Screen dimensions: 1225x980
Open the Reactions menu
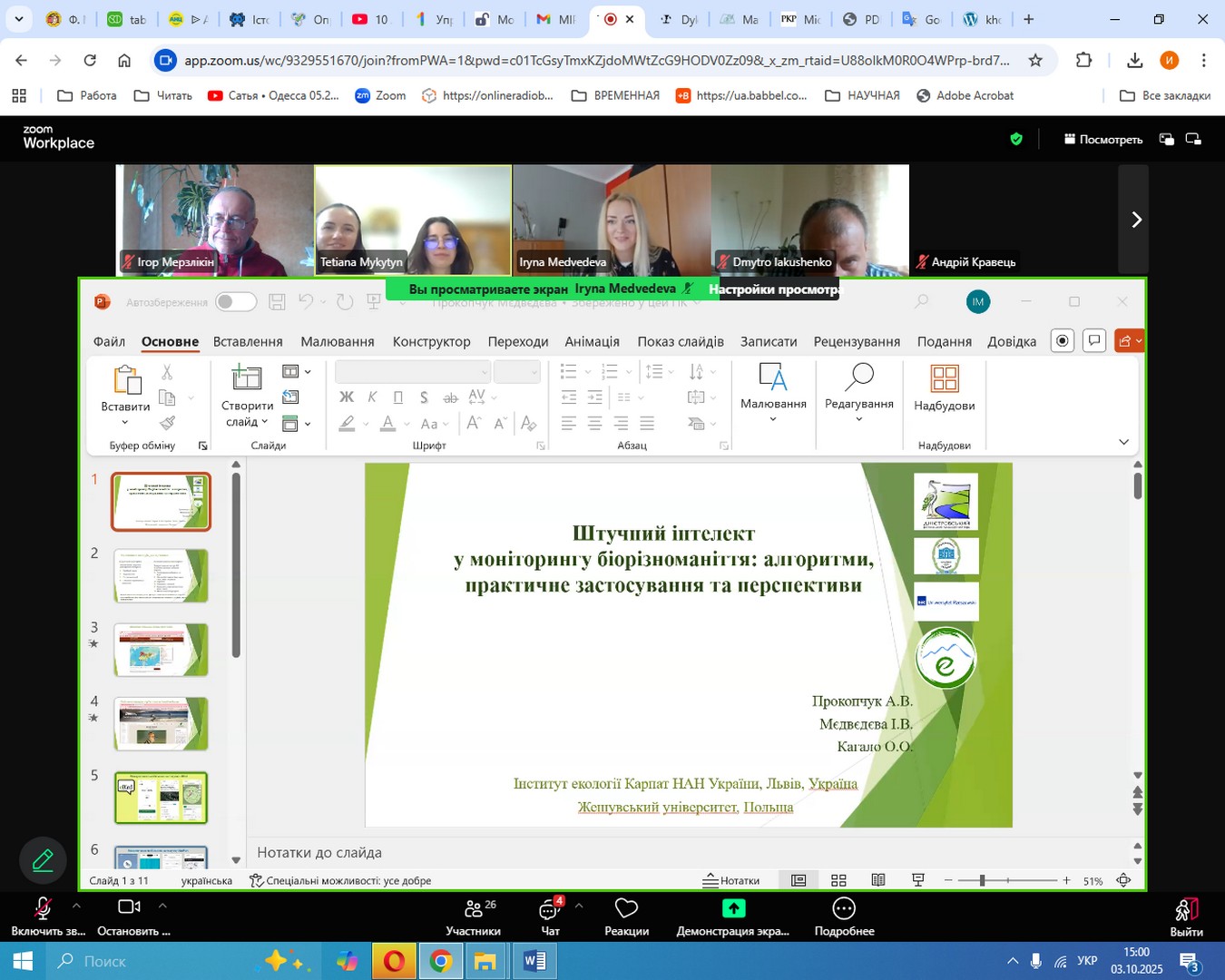626,909
